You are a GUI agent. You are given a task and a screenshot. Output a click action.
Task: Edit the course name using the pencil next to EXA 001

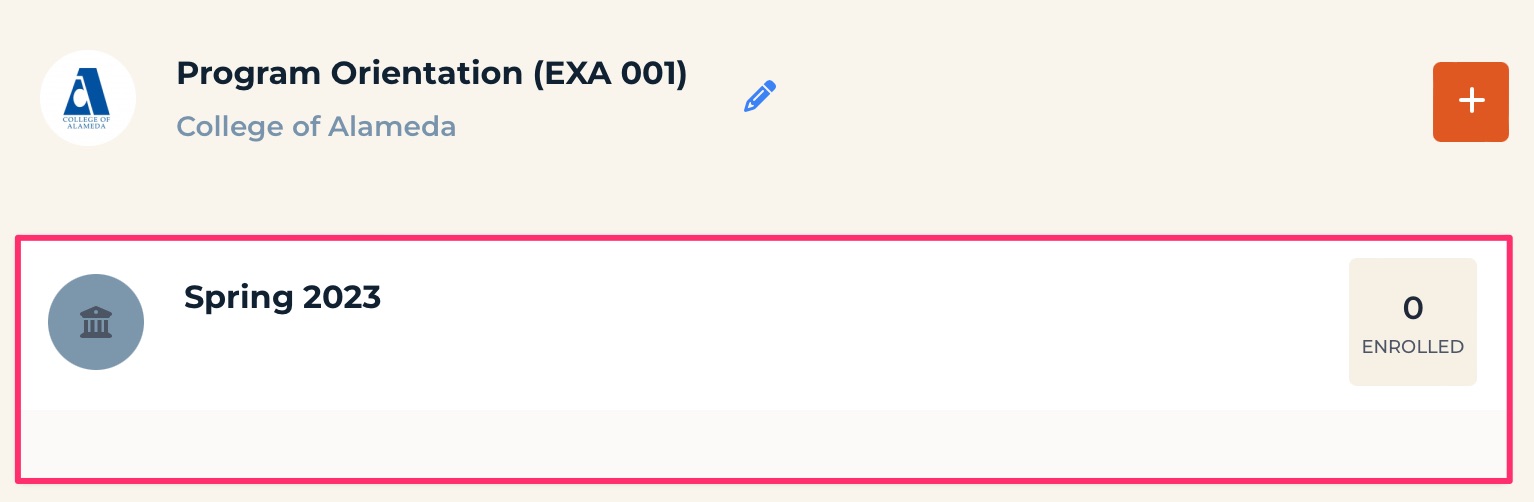(x=760, y=96)
